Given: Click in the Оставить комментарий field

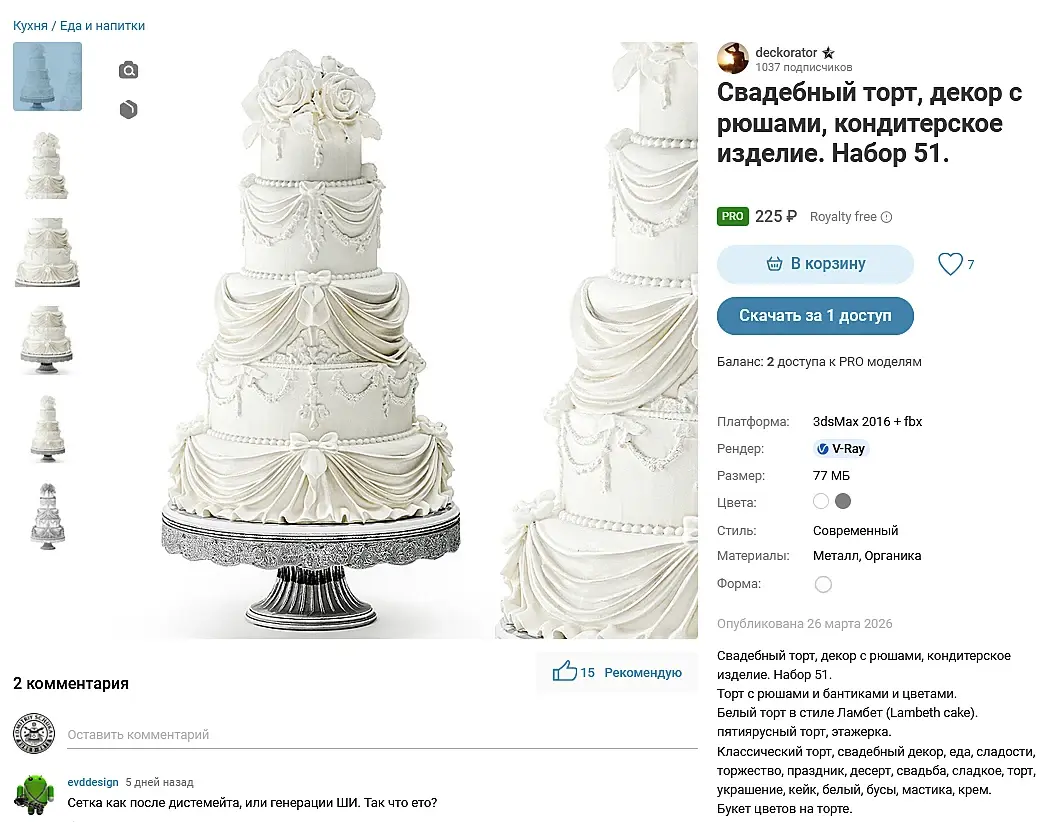Looking at the screenshot, I should pos(380,735).
